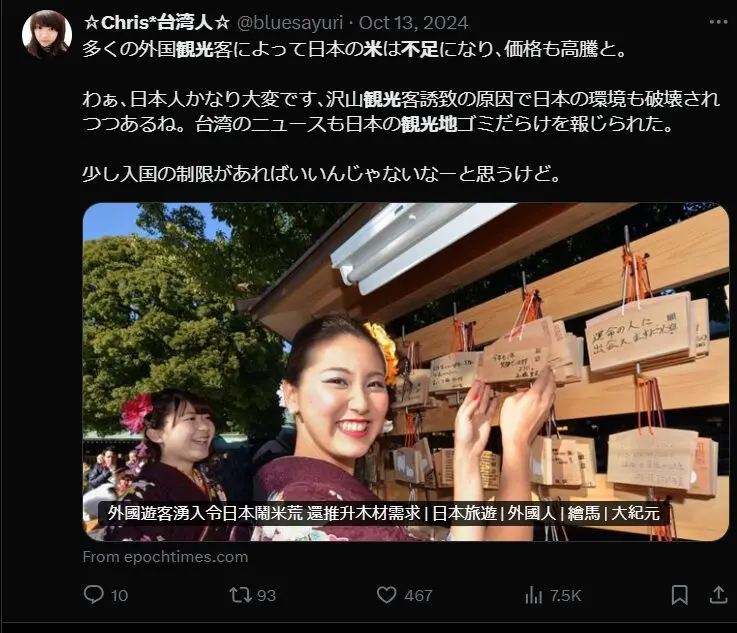Click the 'From epochtimes.com' source link
Viewport: 737px width, 633px height.
click(x=165, y=557)
